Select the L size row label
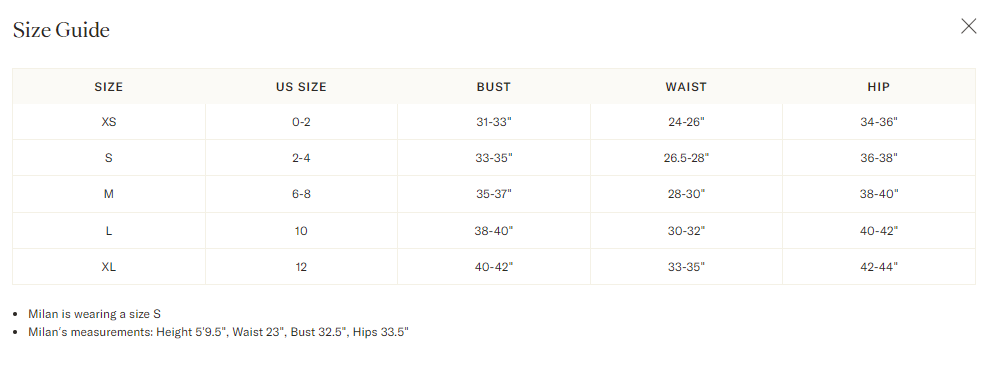The height and width of the screenshot is (368, 996). [109, 231]
